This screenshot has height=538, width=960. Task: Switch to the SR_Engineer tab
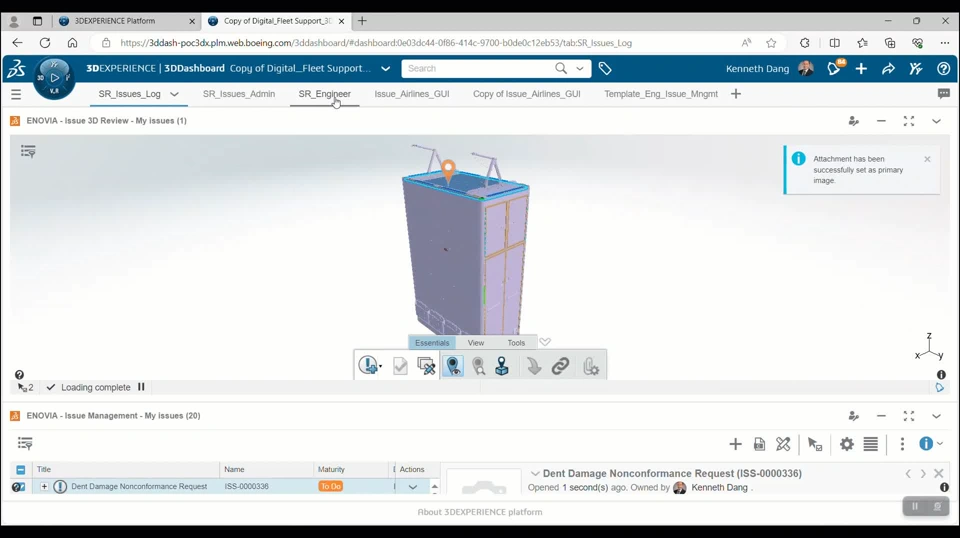click(324, 94)
